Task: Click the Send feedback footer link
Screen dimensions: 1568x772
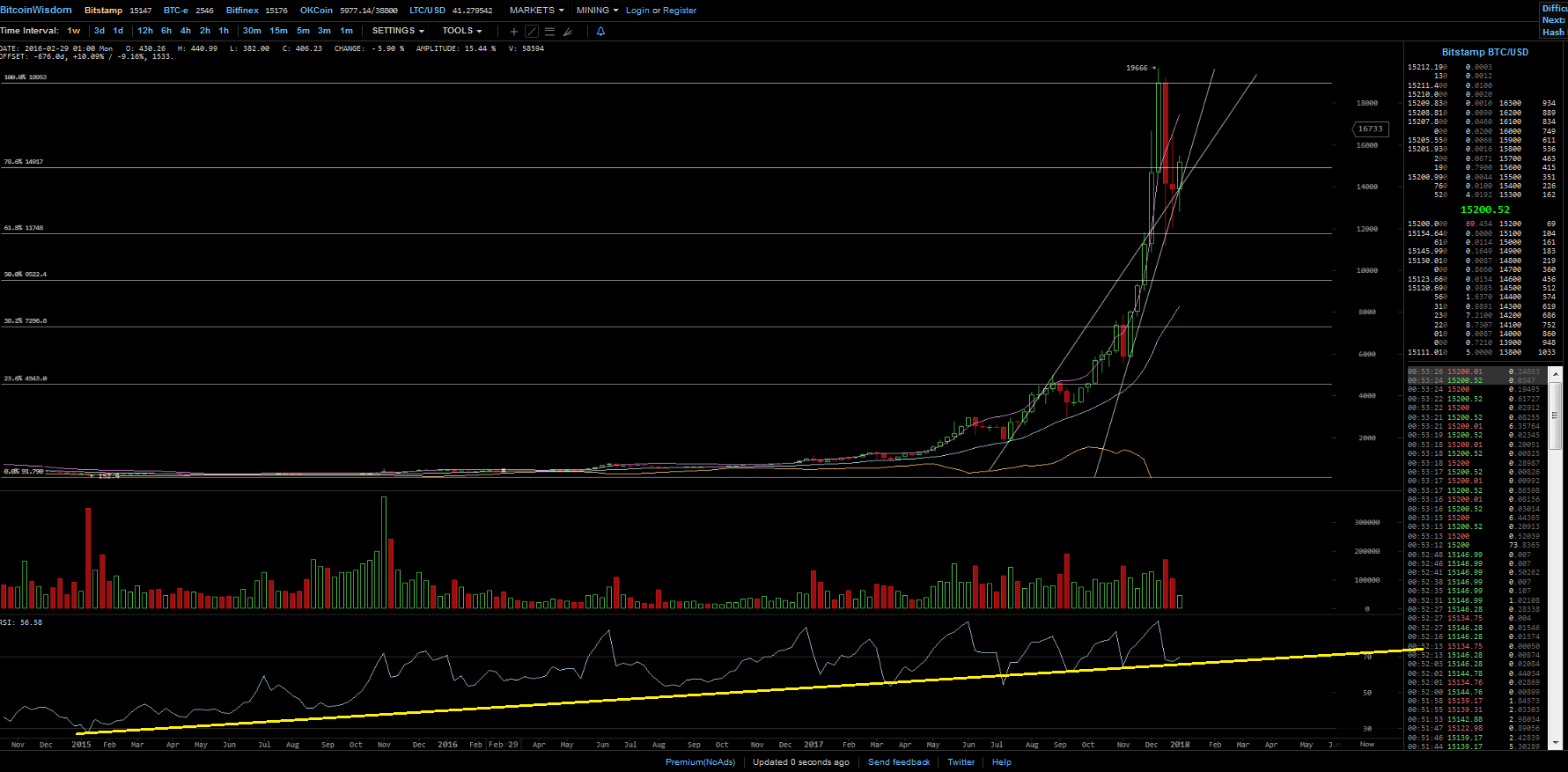Action: click(899, 762)
